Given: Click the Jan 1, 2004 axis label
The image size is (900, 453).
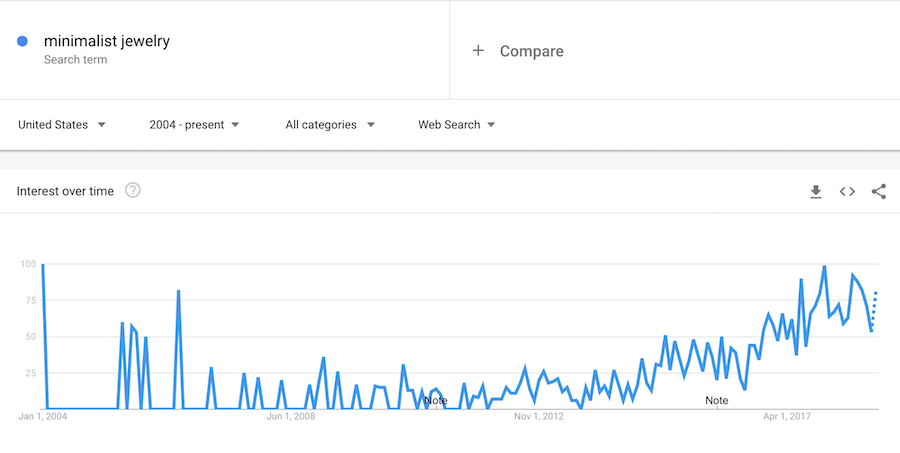Looking at the screenshot, I should pos(44,417).
